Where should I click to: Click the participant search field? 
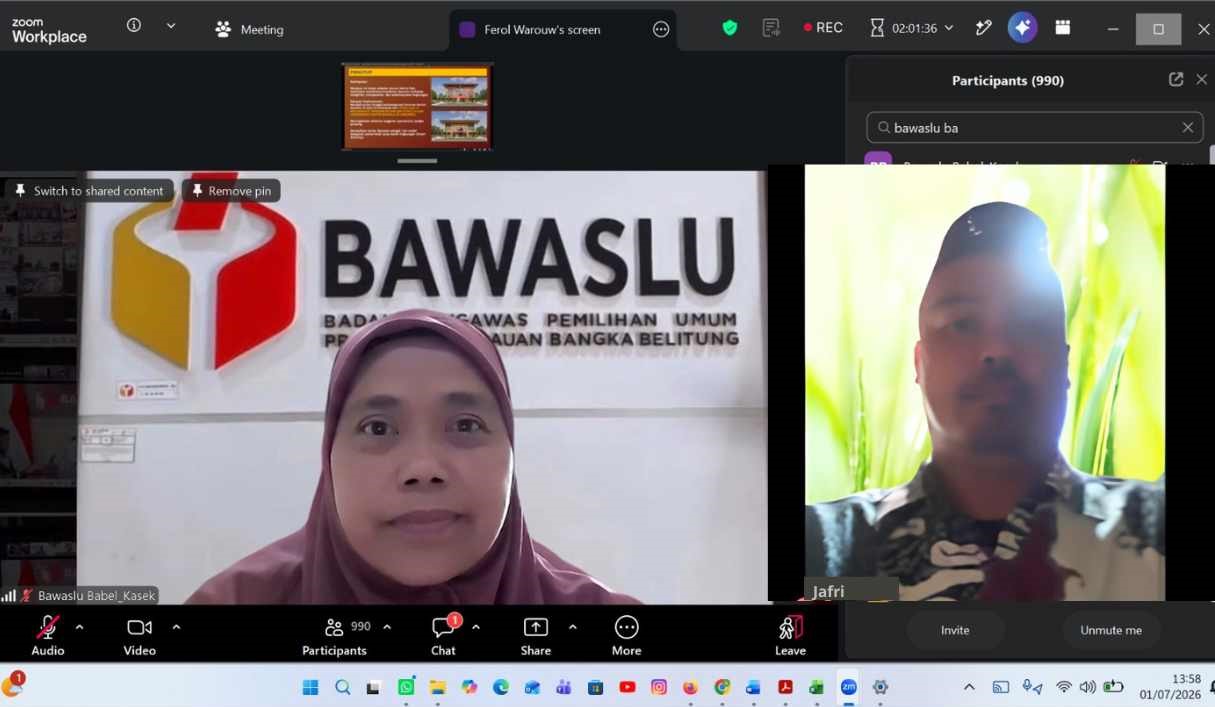pyautogui.click(x=1035, y=128)
